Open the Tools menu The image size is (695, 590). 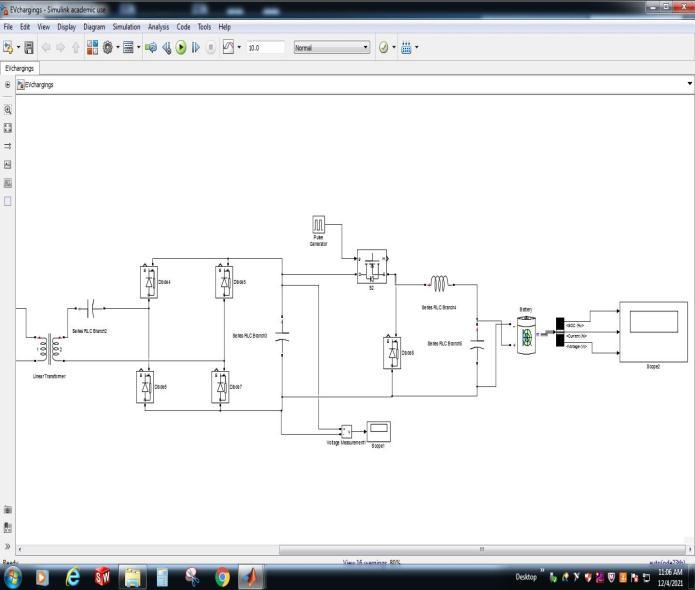pos(204,27)
